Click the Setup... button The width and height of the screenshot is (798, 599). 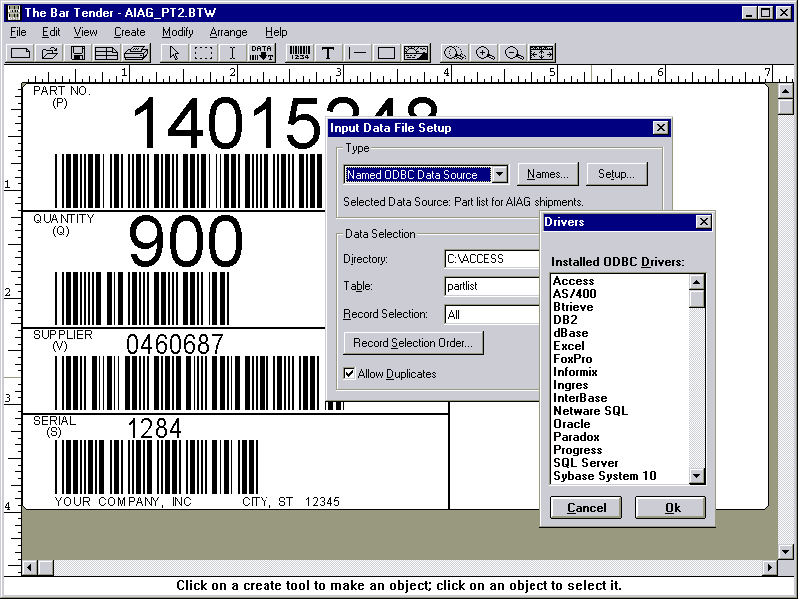coord(616,174)
